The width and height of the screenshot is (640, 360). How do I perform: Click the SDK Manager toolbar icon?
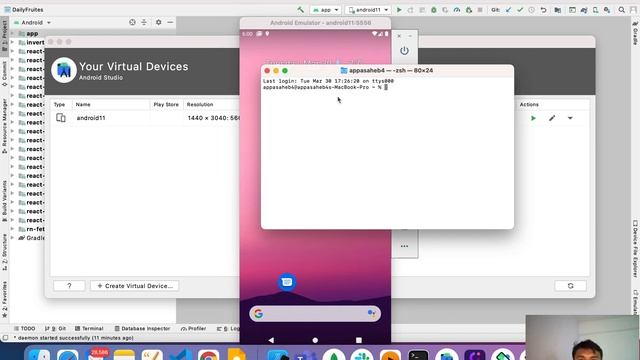pos(607,10)
